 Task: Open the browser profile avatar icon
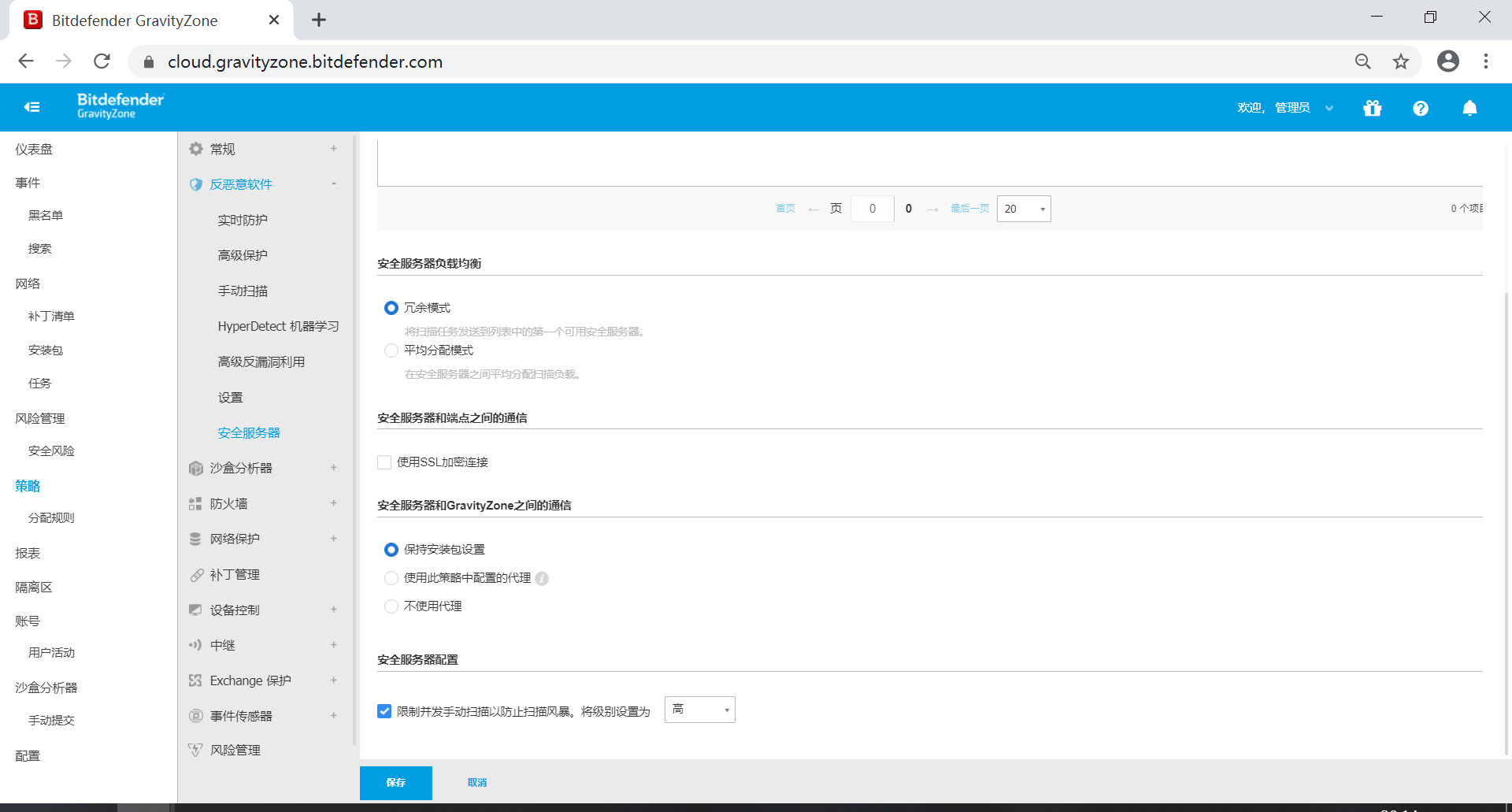pos(1448,61)
